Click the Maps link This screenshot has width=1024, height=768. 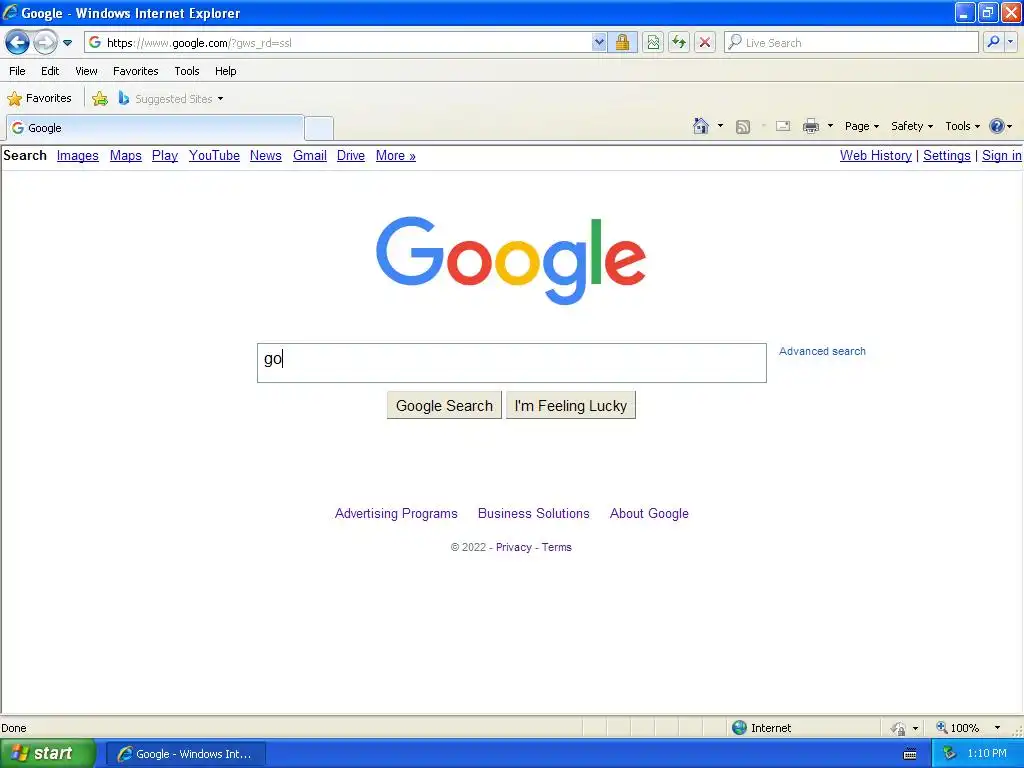pos(125,155)
